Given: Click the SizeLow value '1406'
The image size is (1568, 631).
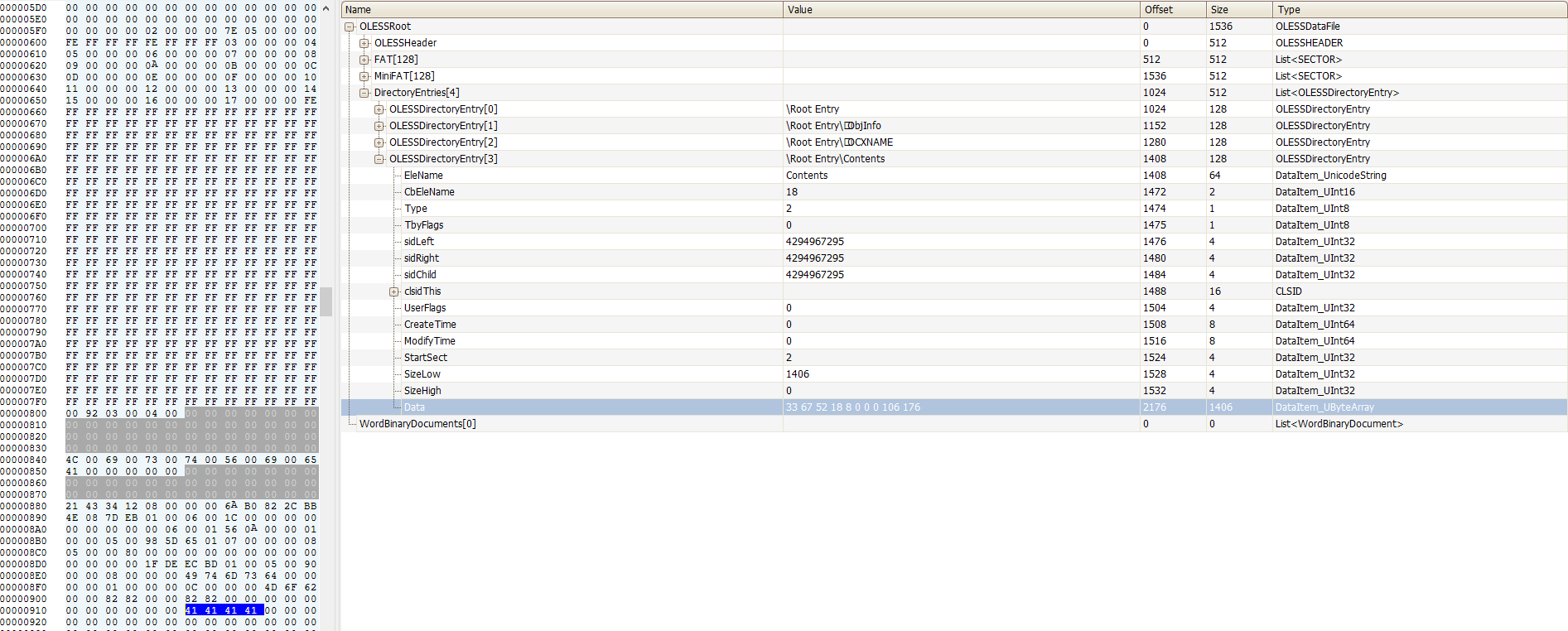Looking at the screenshot, I should pyautogui.click(x=798, y=374).
